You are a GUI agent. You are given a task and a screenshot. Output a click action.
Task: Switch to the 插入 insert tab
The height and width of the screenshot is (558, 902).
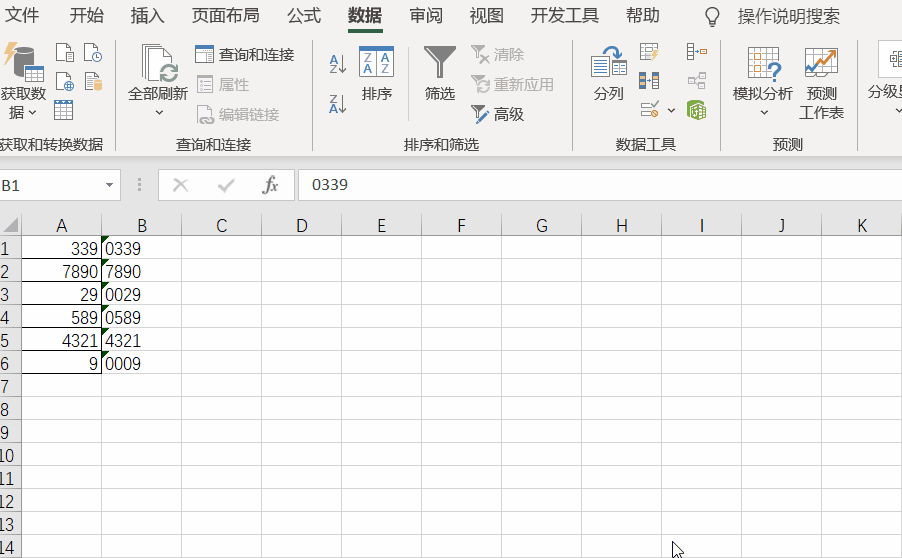147,16
